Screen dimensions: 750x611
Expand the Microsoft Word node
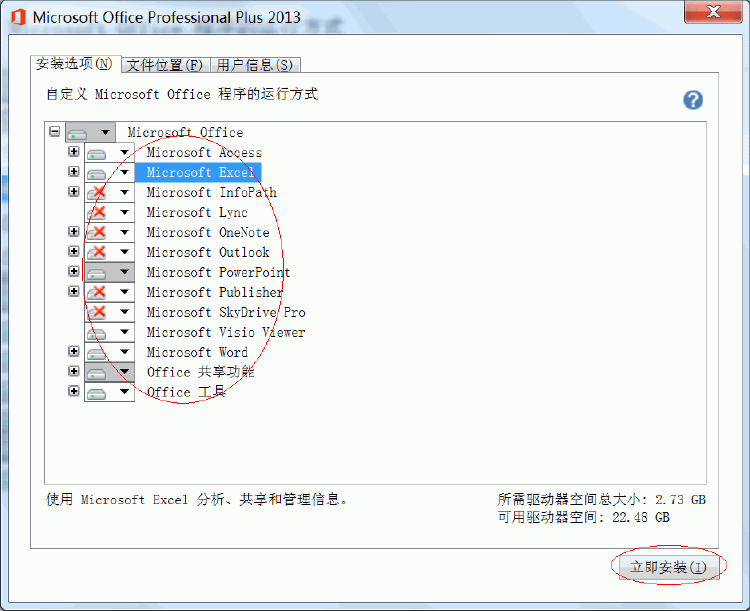tap(74, 352)
